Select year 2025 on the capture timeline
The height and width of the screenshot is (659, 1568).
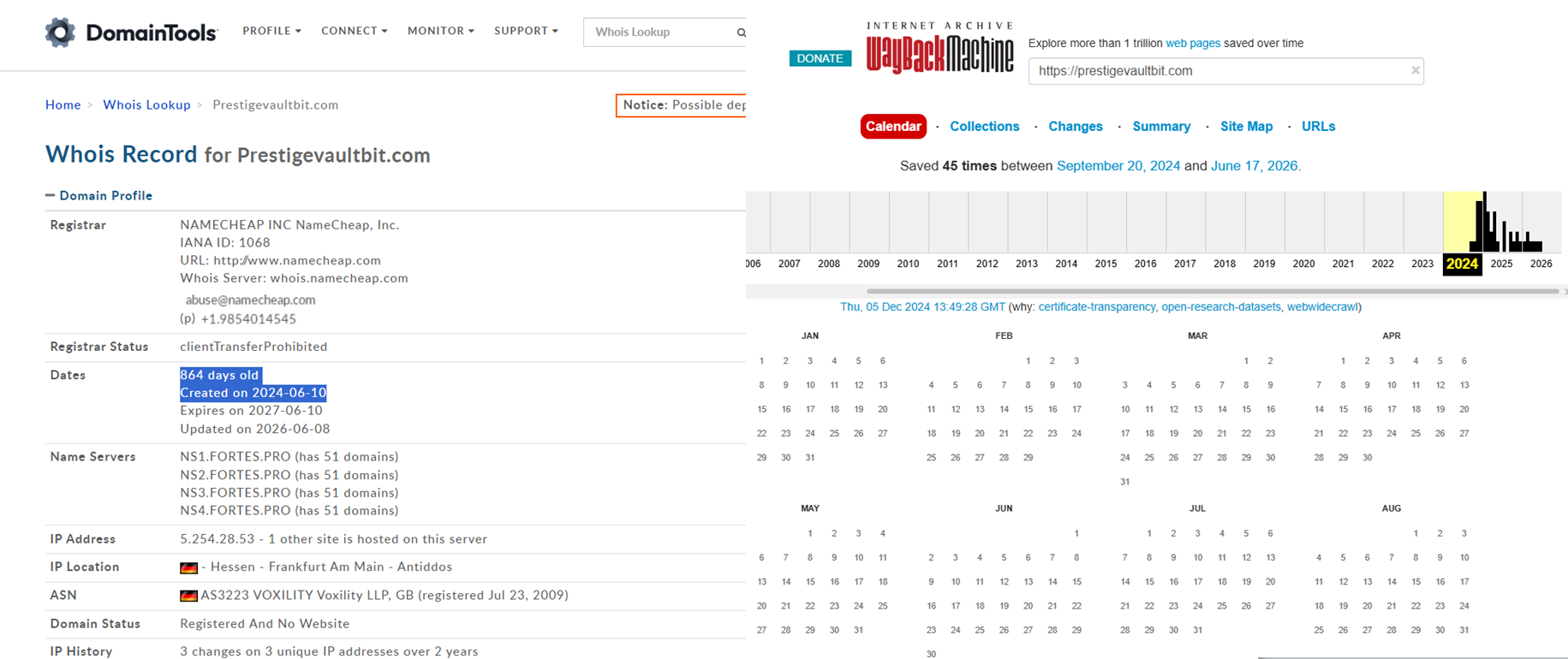[x=1501, y=264]
